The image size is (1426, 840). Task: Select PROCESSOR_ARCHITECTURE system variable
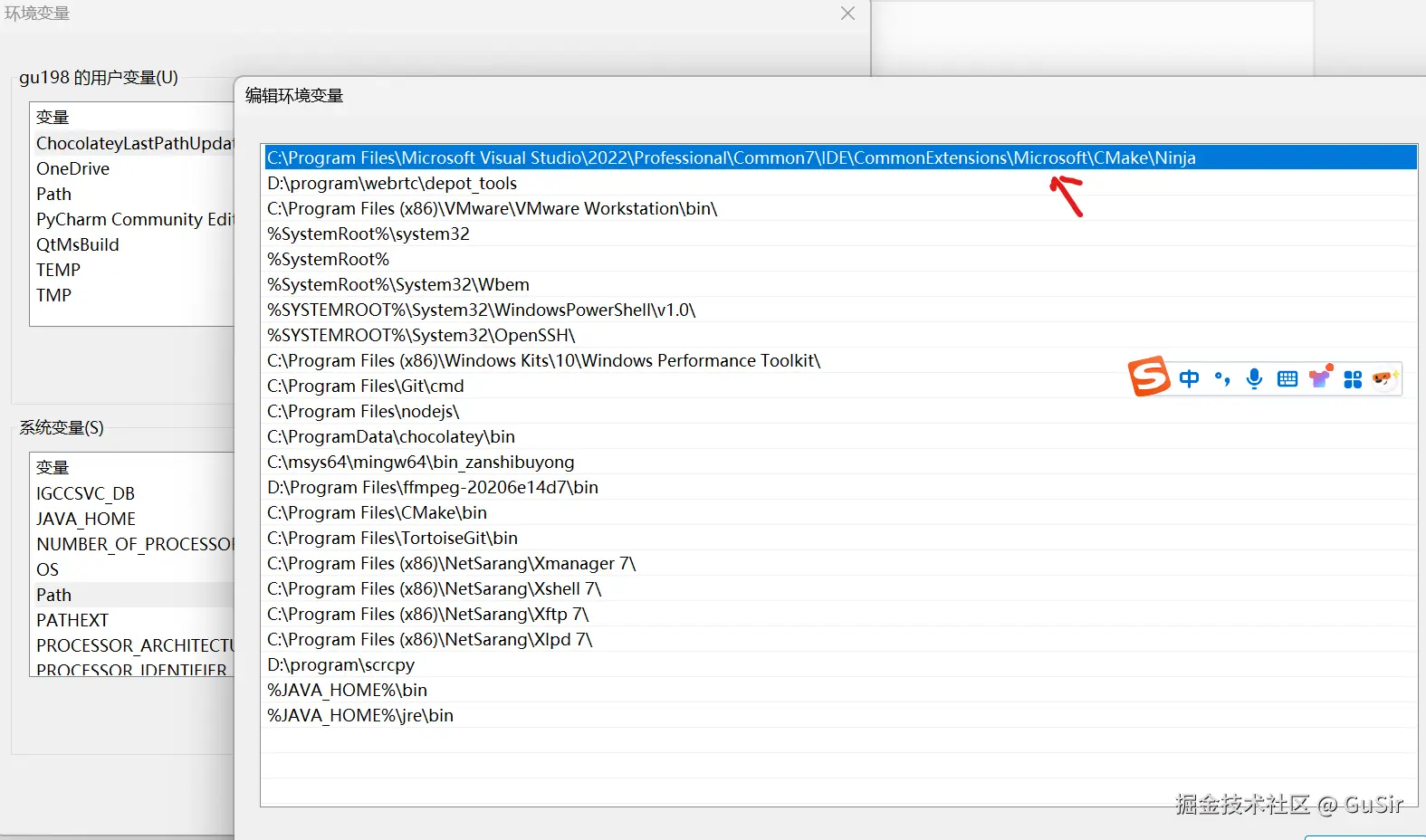(x=133, y=645)
